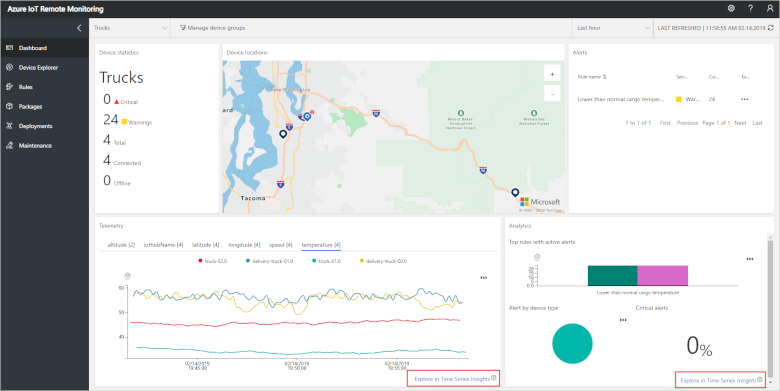Switch to the altitude telemetry tab

121,245
